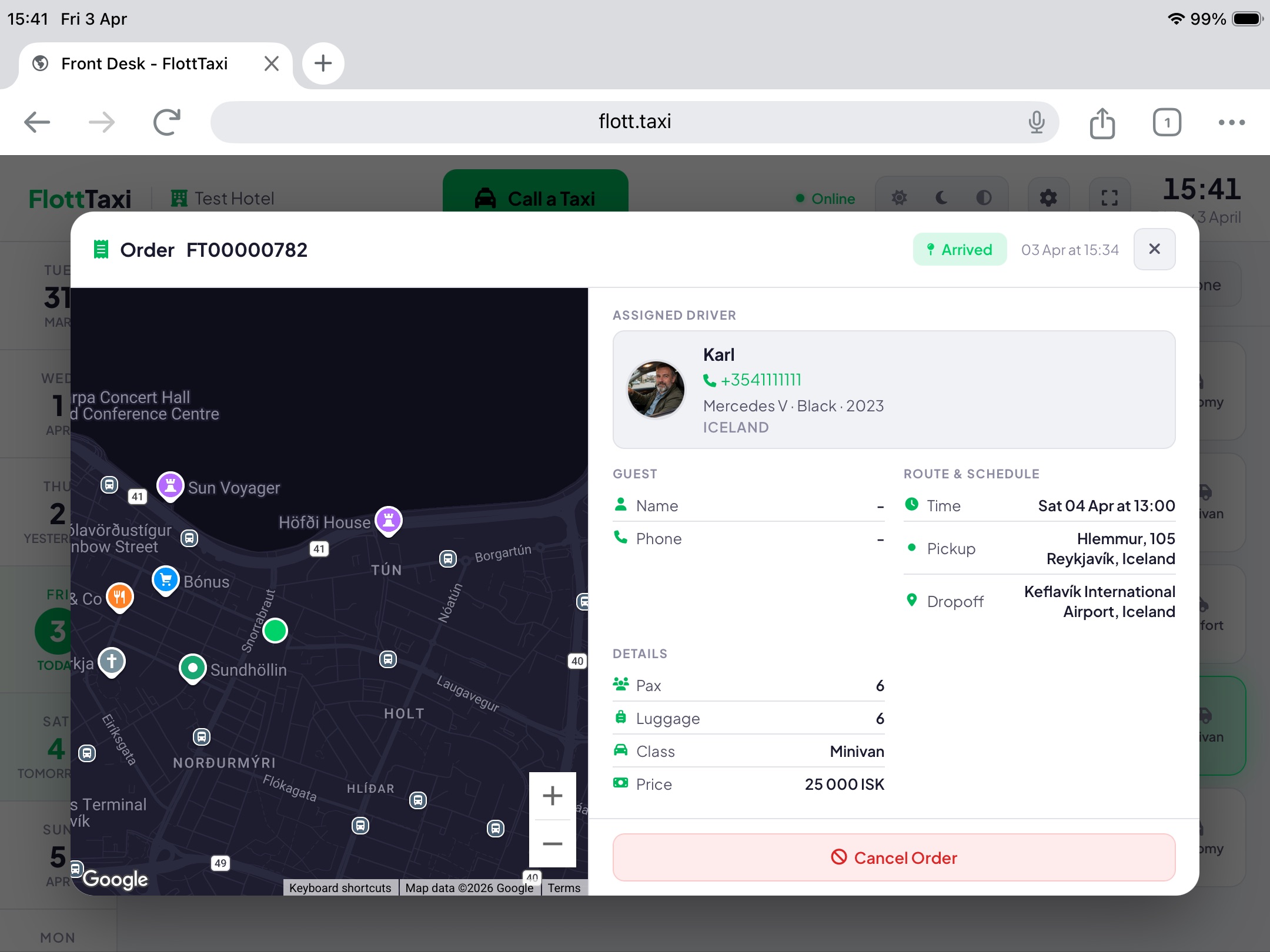Open a new browser tab
Image resolution: width=1270 pixels, height=952 pixels.
(x=323, y=63)
